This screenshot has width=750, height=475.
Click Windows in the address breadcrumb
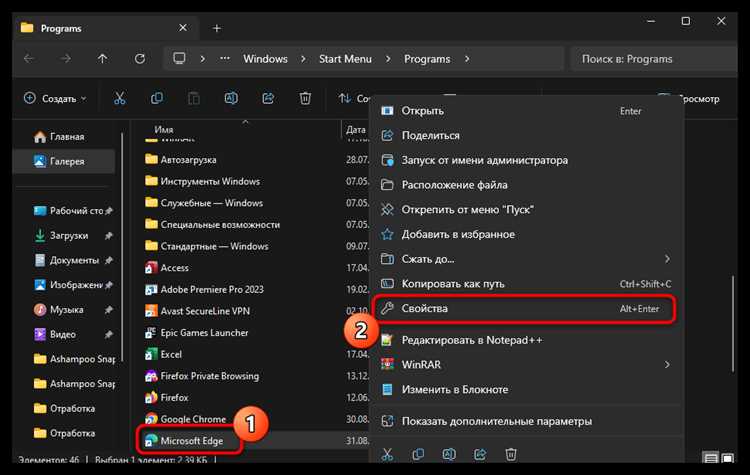click(x=265, y=59)
